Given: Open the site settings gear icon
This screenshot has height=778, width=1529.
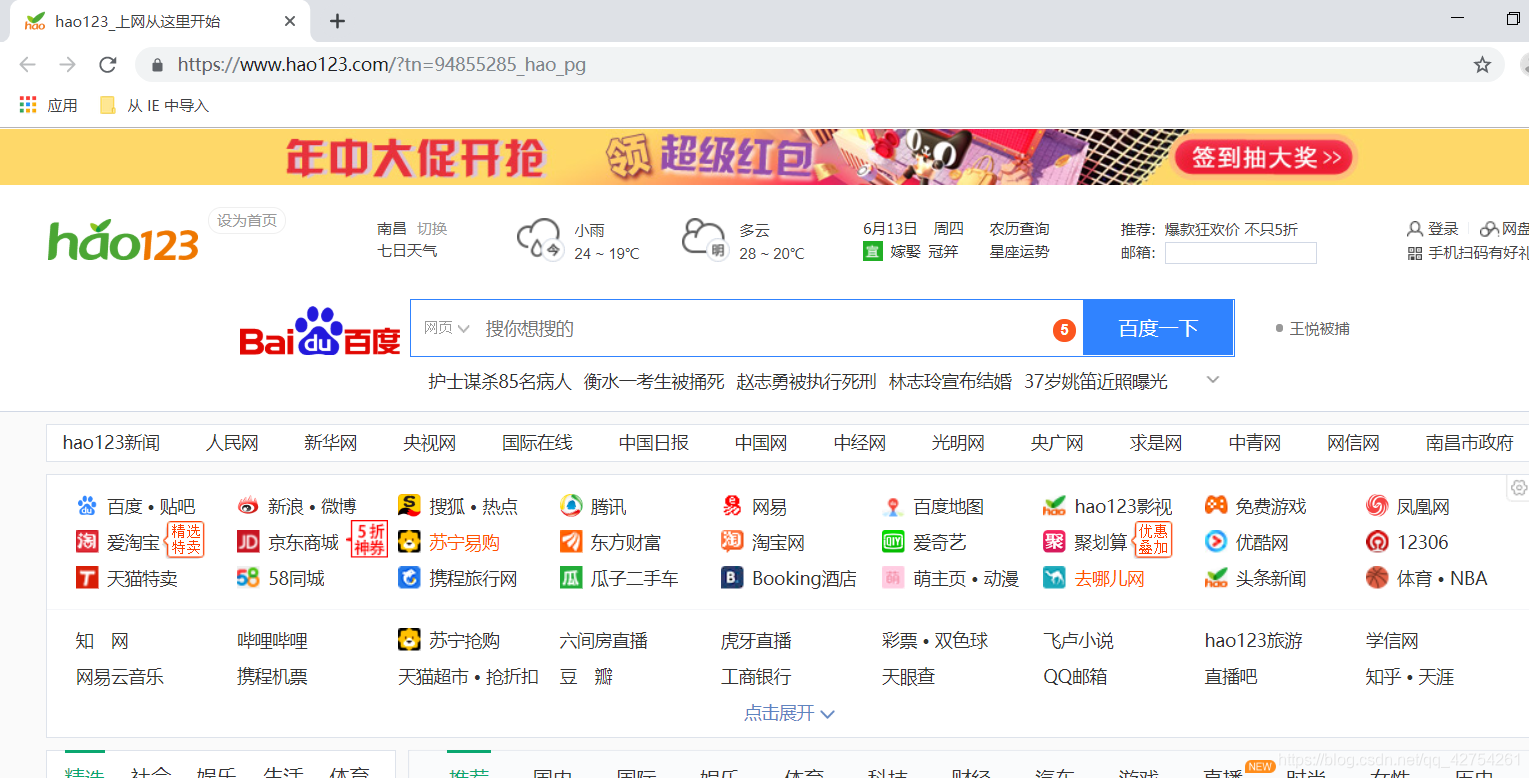Looking at the screenshot, I should pyautogui.click(x=1519, y=488).
